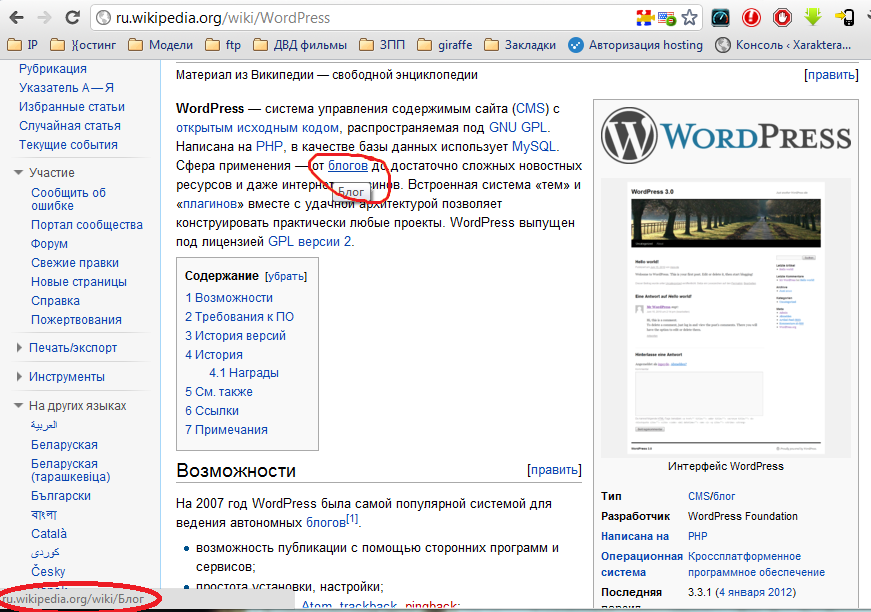The image size is (871, 612).
Task: Open Указатель А—Я in sidebar
Action: coord(67,88)
